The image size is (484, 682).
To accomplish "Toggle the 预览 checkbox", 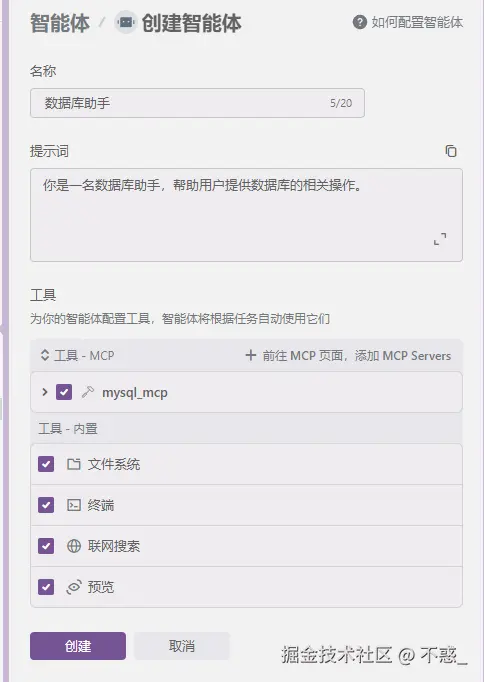I will [46, 587].
